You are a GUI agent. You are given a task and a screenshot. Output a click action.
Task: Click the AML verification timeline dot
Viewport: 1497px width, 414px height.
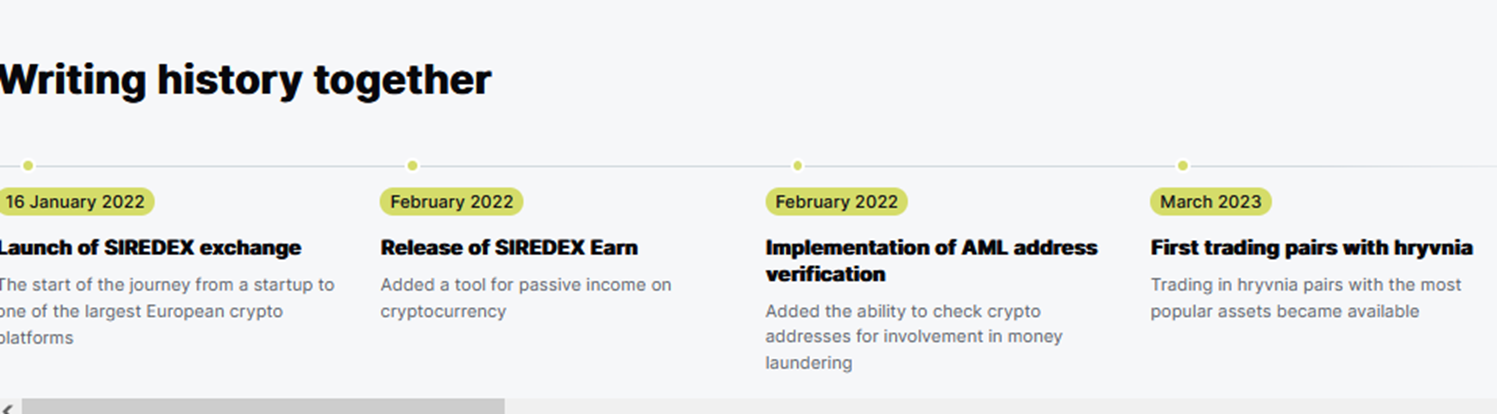[x=797, y=166]
